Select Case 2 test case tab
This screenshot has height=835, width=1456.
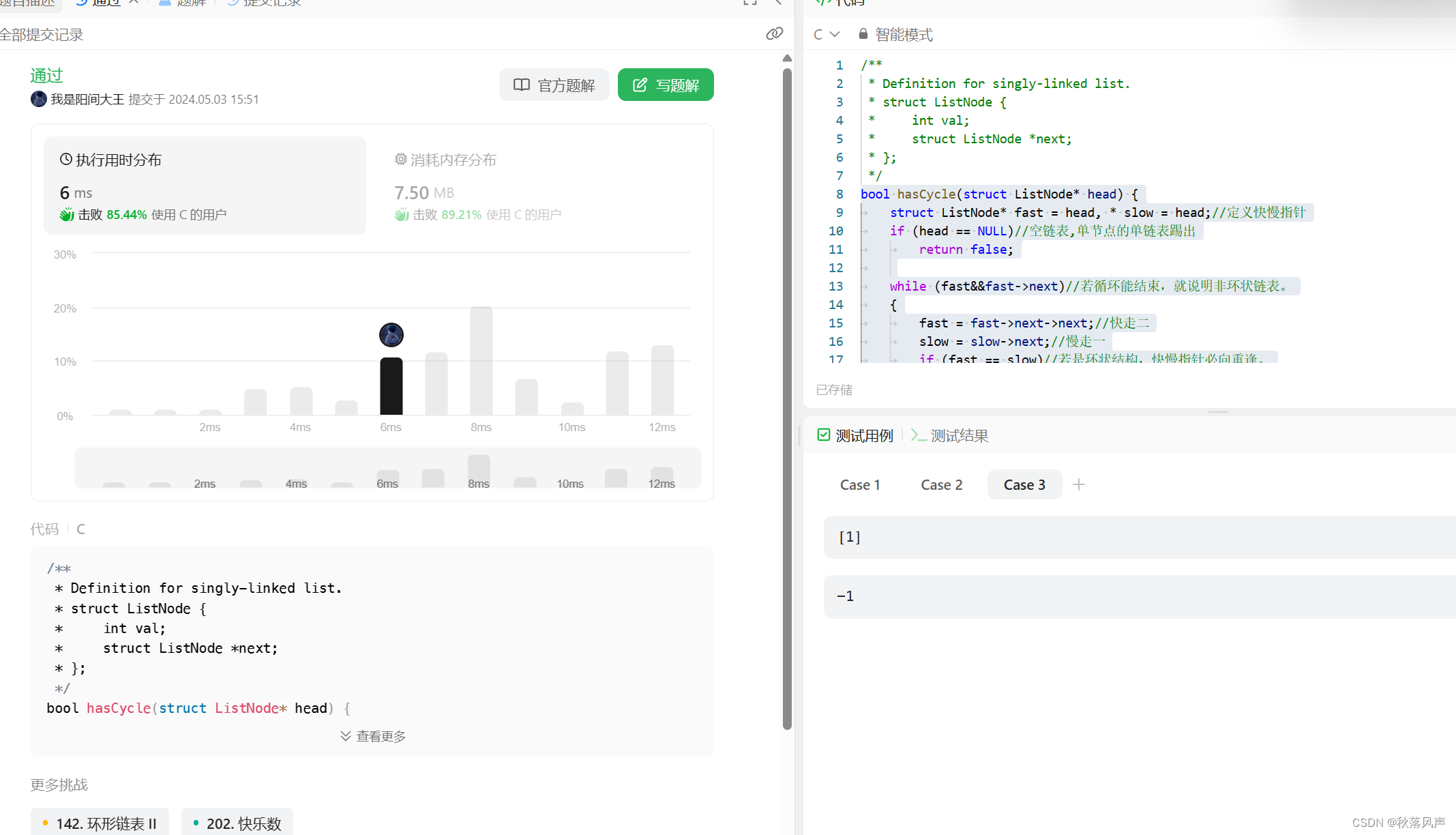pos(942,484)
